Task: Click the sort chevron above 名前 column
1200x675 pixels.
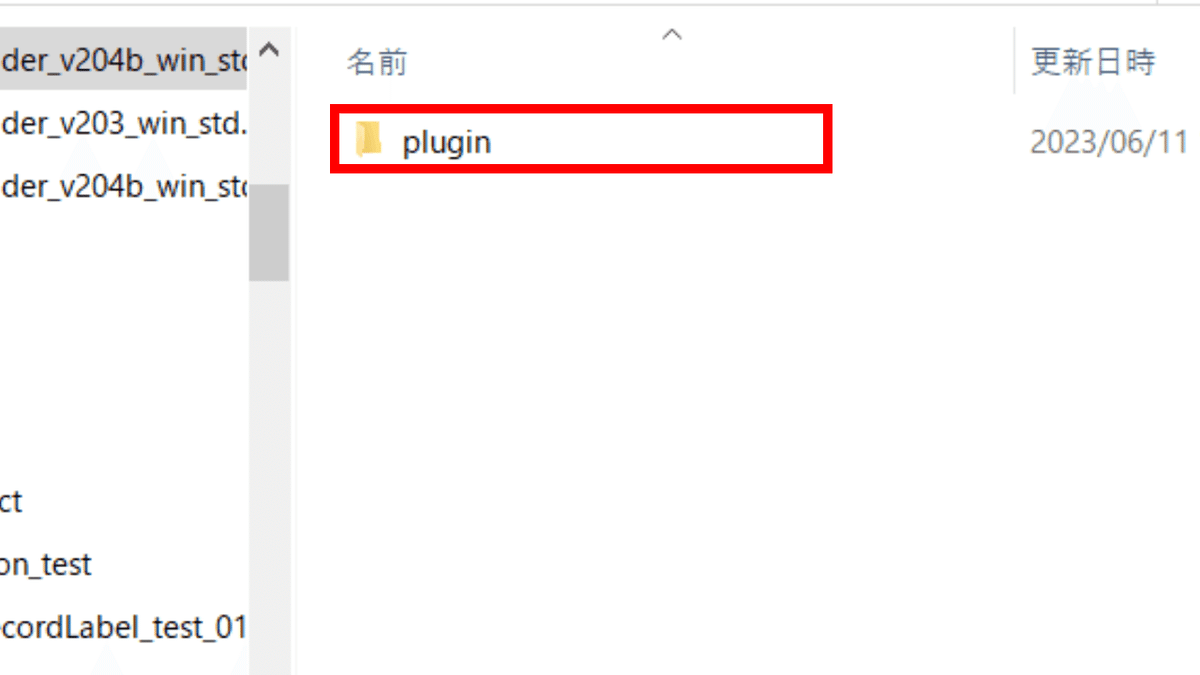Action: coord(673,35)
